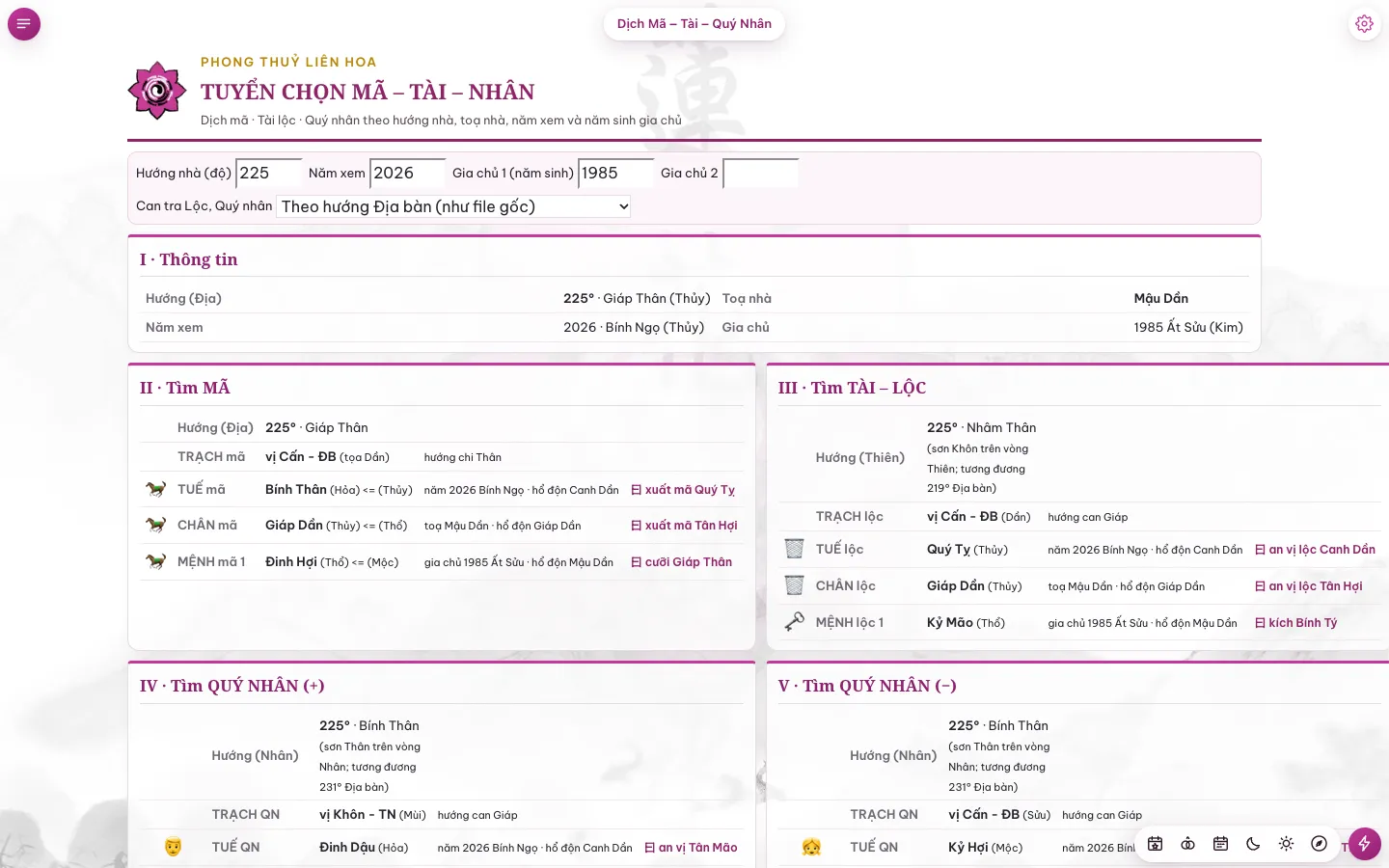Click the bin icon beside CHÂN lộc
Screen dimensions: 1389x868
click(794, 585)
